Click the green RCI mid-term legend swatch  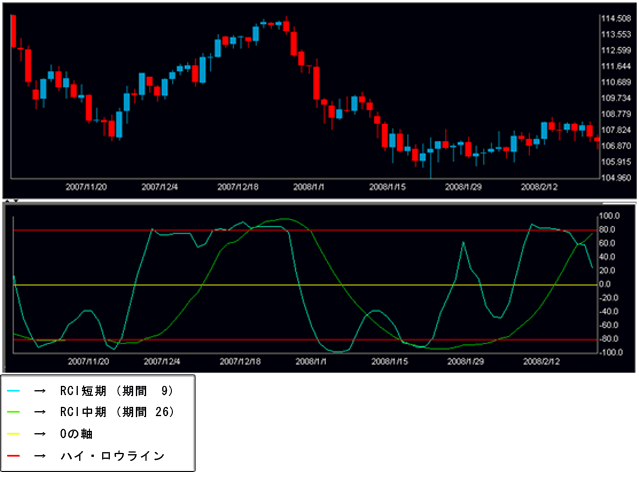(13, 412)
